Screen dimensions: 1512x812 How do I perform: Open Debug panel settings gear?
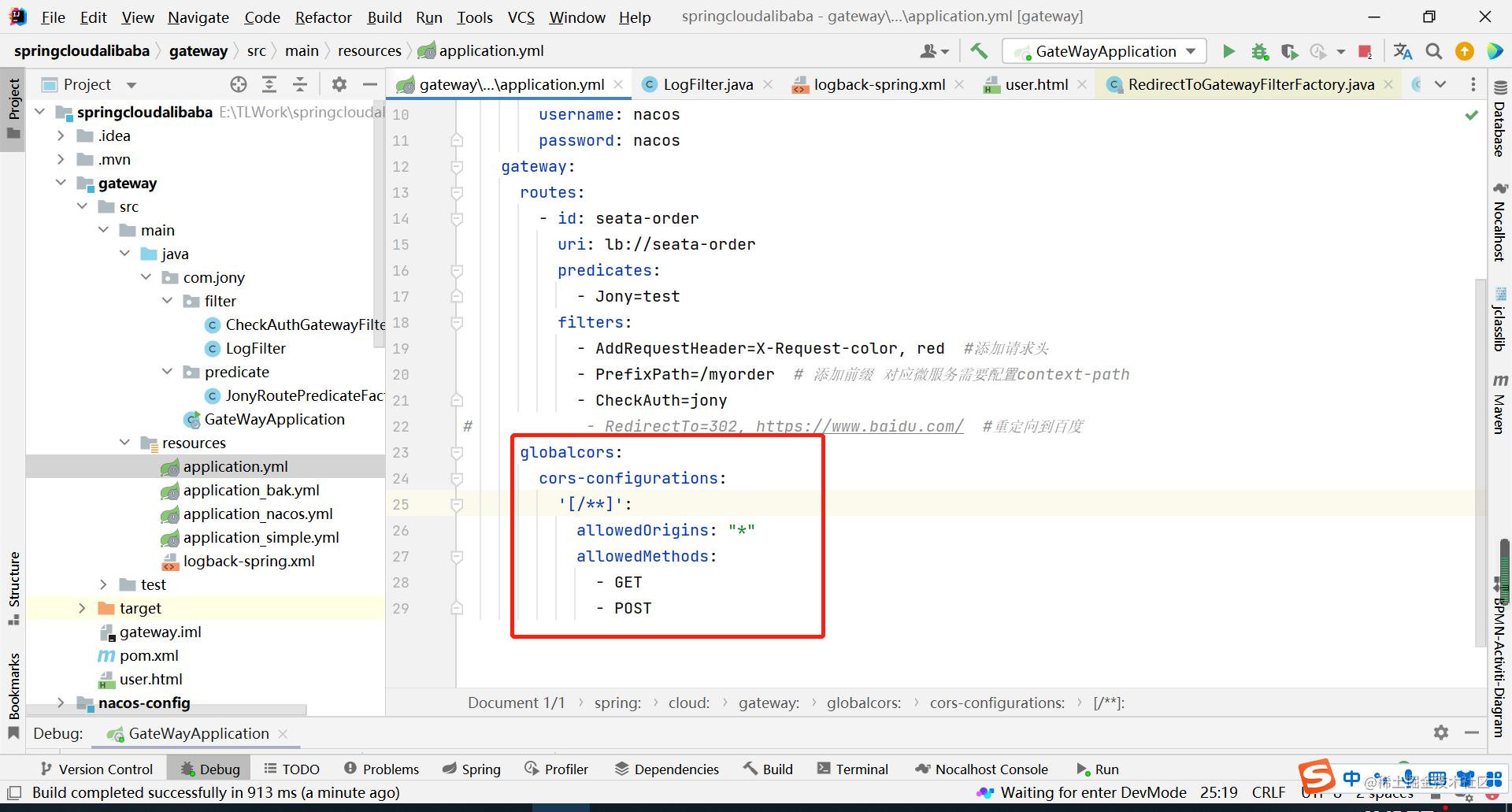point(1441,732)
